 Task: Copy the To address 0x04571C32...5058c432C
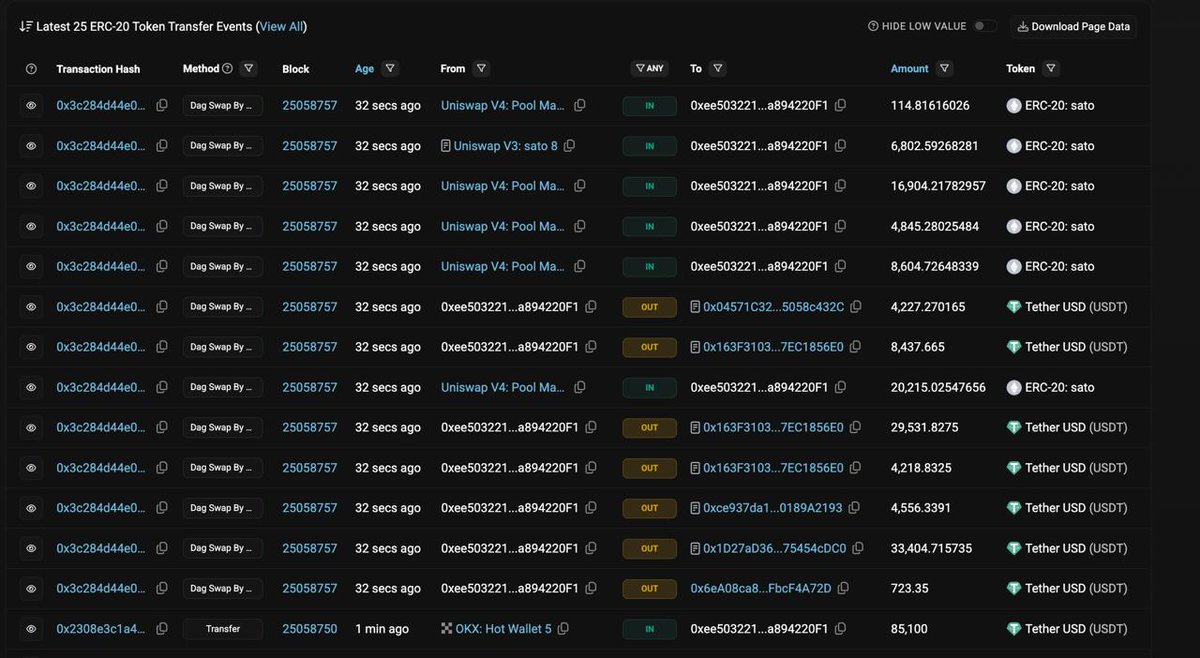856,307
